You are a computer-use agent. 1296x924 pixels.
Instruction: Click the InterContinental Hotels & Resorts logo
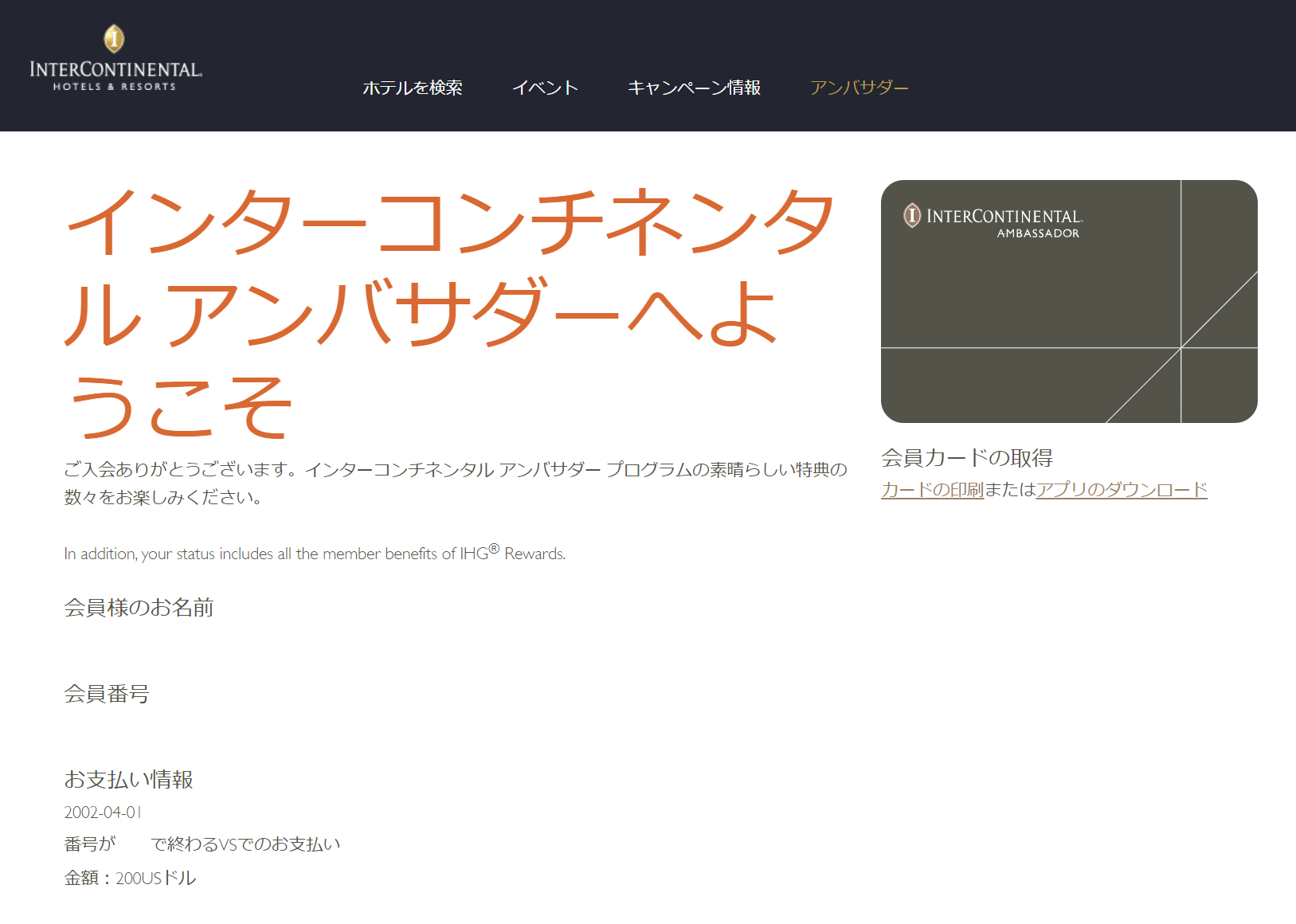tap(116, 58)
